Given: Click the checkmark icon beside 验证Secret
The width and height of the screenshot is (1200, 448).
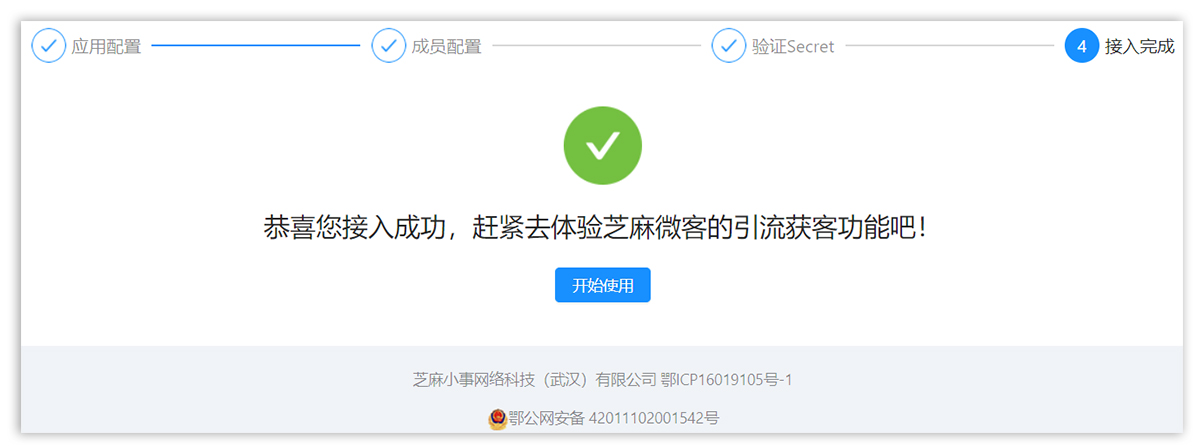Looking at the screenshot, I should point(728,45).
